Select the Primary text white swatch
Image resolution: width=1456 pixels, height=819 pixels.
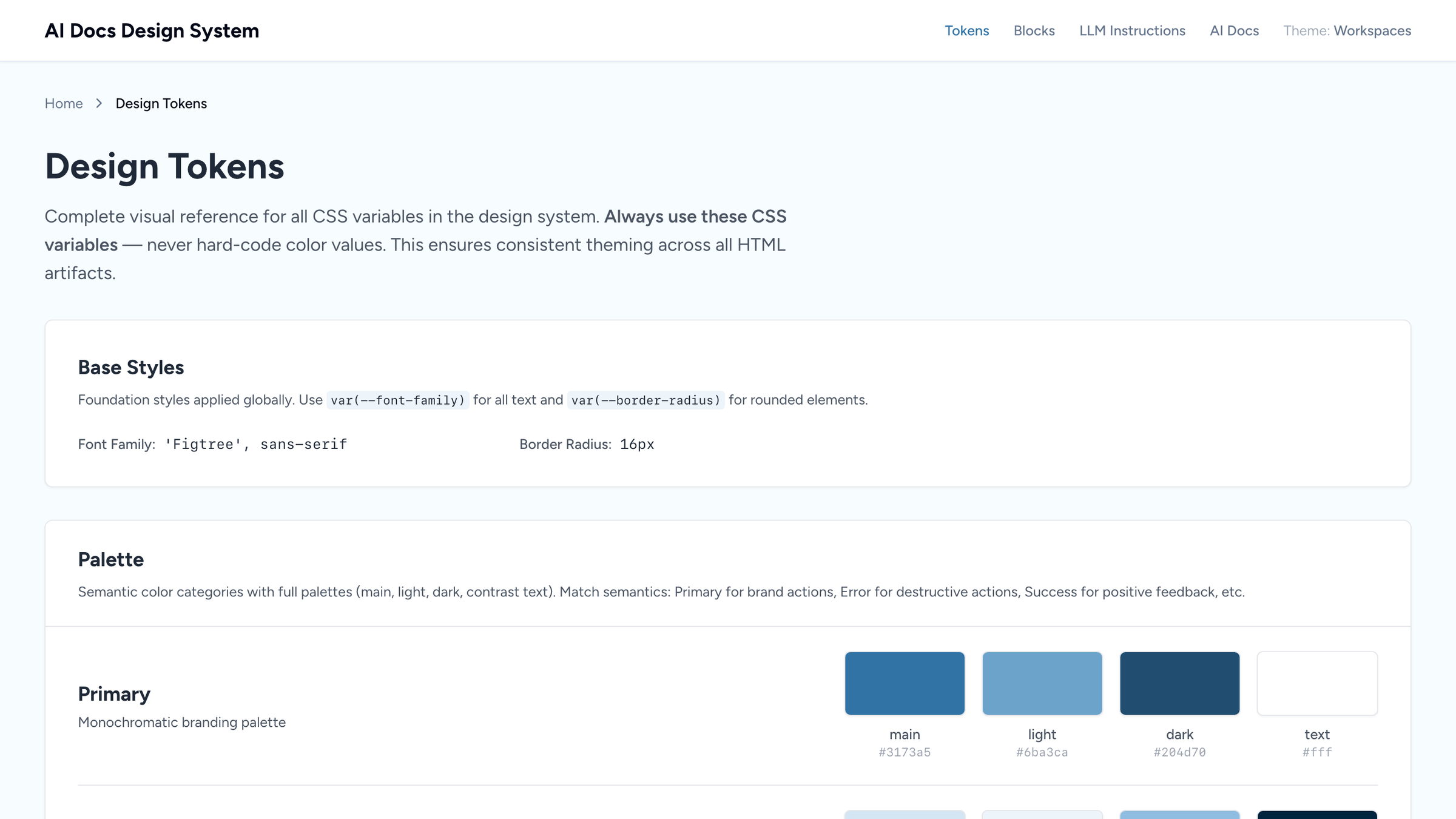pyautogui.click(x=1317, y=683)
